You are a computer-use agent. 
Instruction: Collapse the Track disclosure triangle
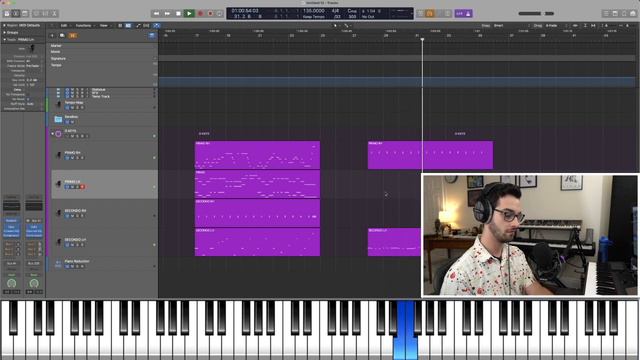click(4, 40)
